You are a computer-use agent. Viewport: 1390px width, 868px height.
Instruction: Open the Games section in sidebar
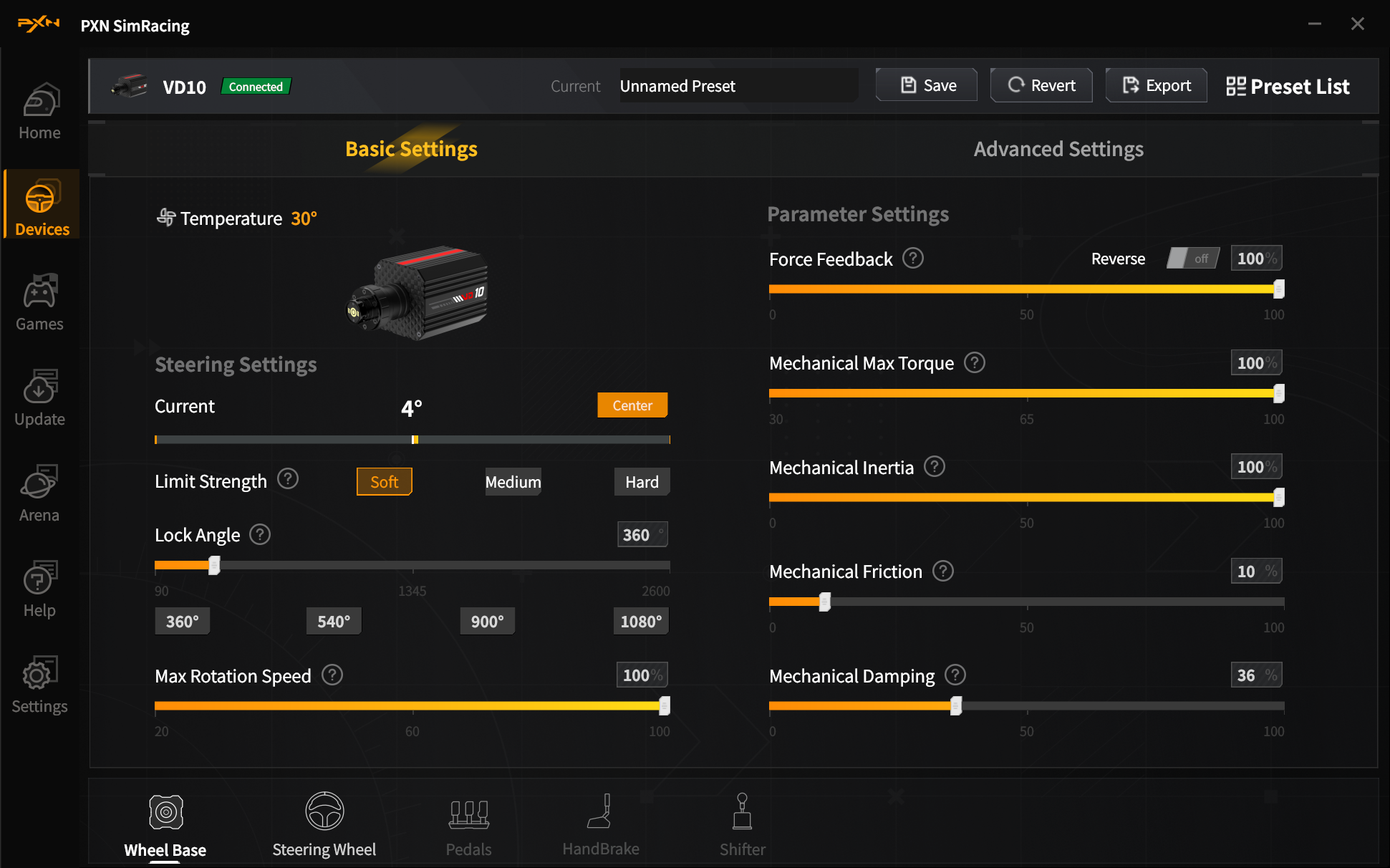point(39,302)
